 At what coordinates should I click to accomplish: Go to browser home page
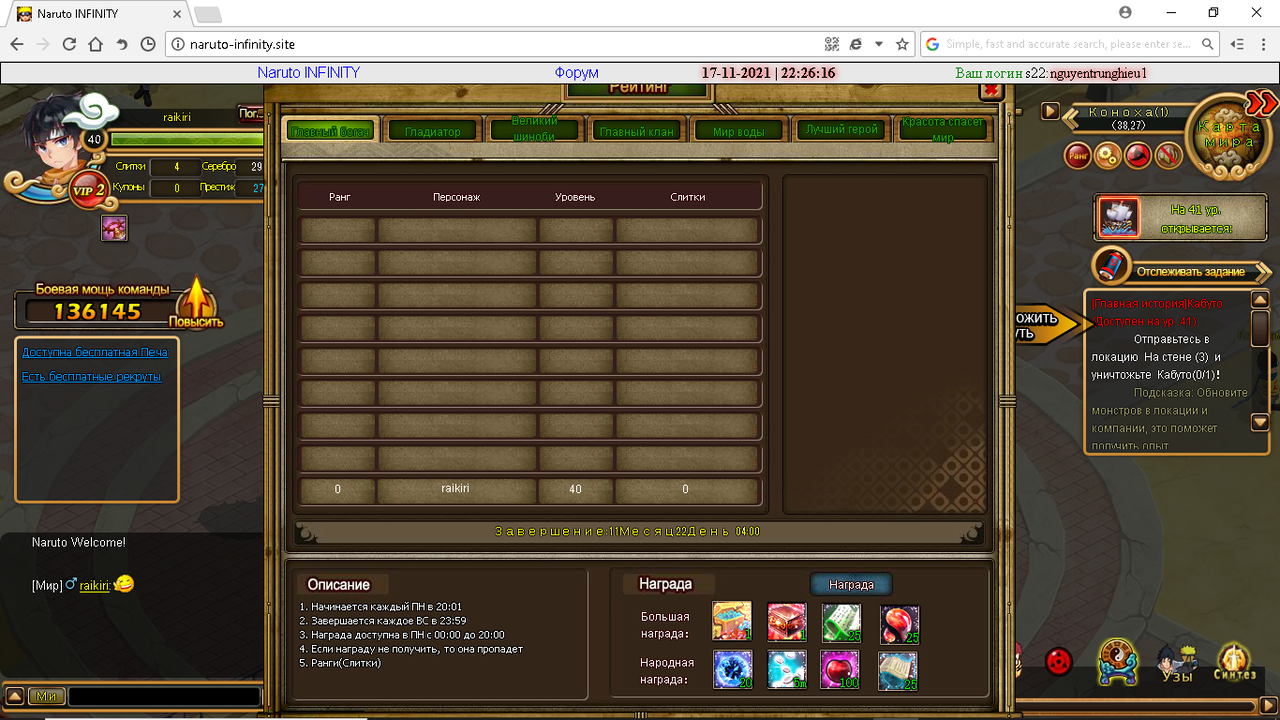coord(95,44)
